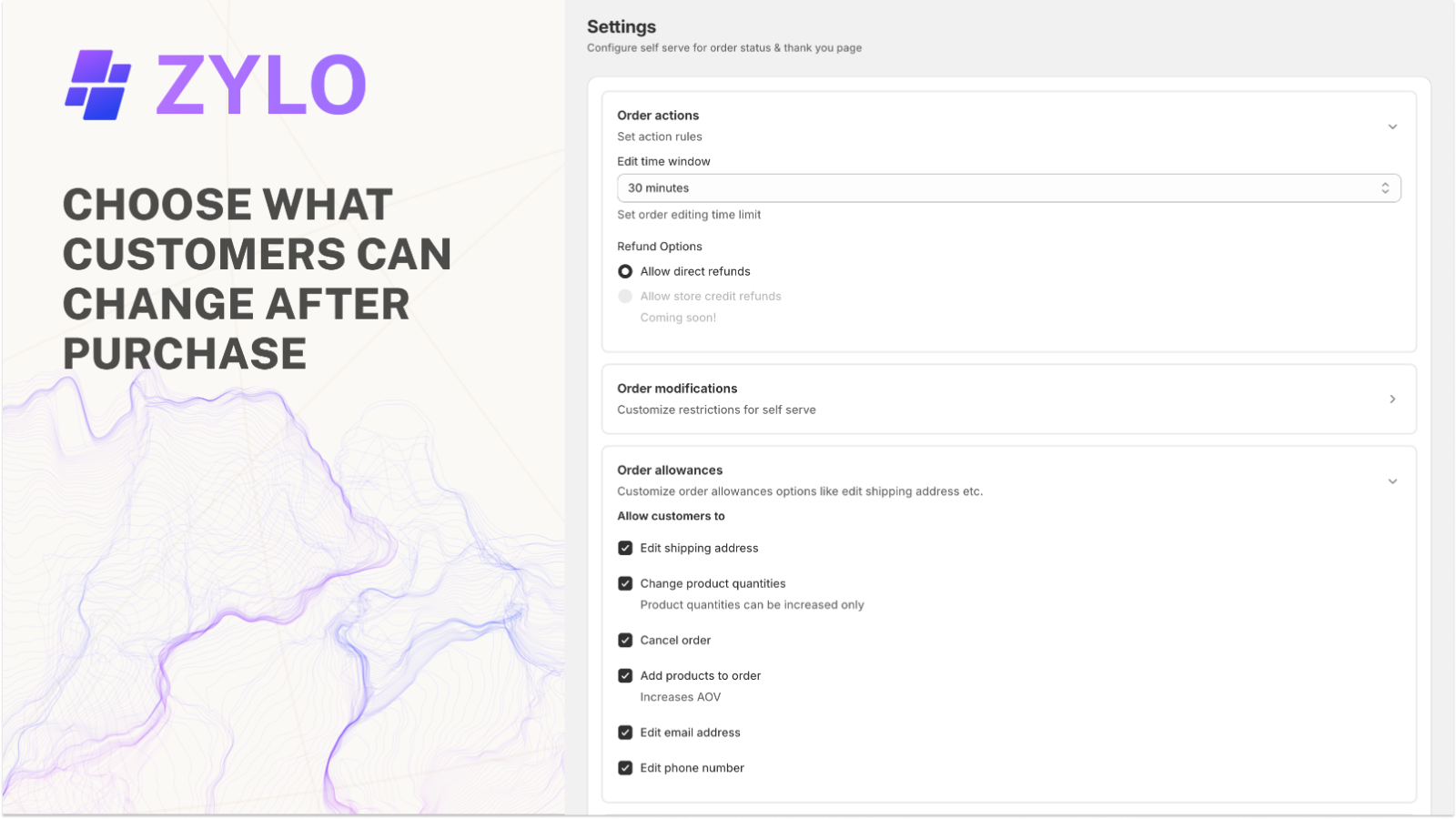Click the Order modifications heading
Screen dimensions: 1456x819
(x=677, y=389)
